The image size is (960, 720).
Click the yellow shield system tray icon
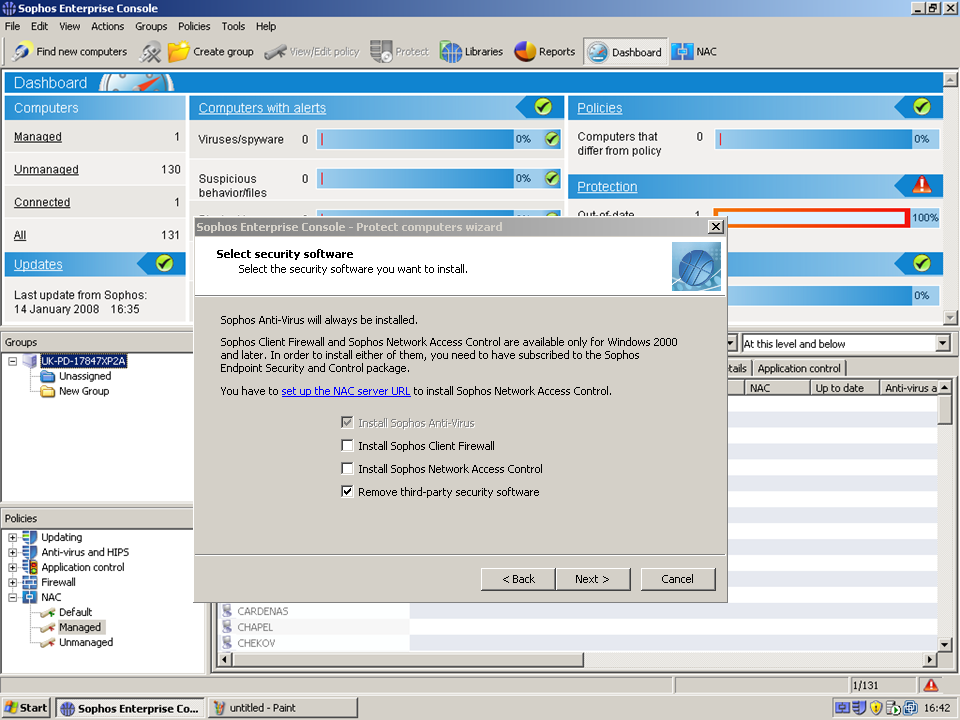point(876,708)
